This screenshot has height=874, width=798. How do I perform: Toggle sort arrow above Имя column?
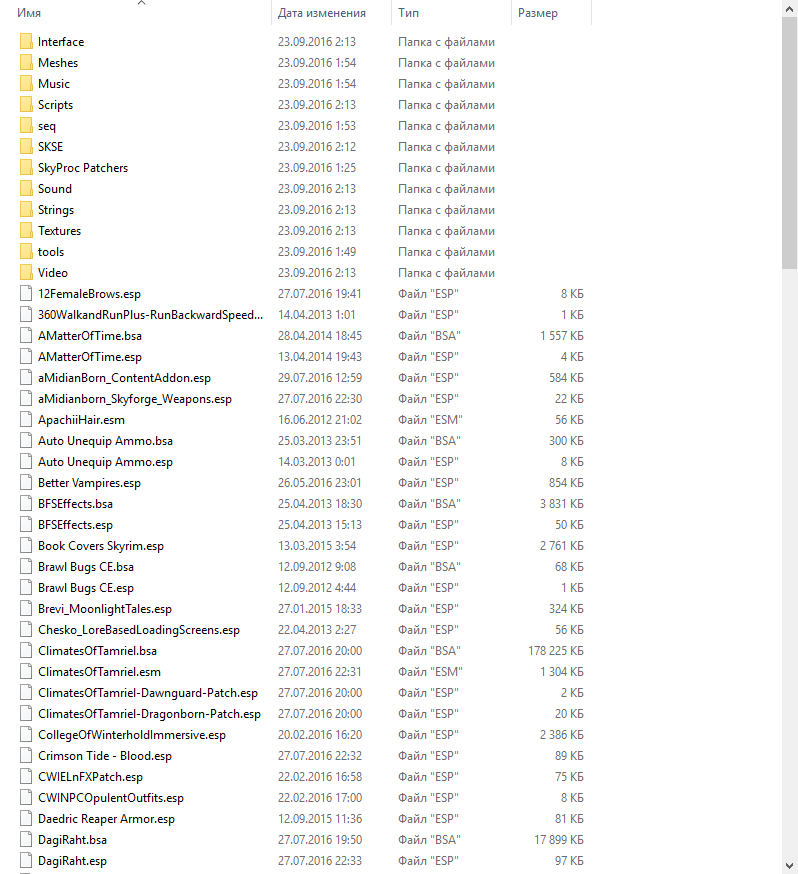click(x=142, y=3)
